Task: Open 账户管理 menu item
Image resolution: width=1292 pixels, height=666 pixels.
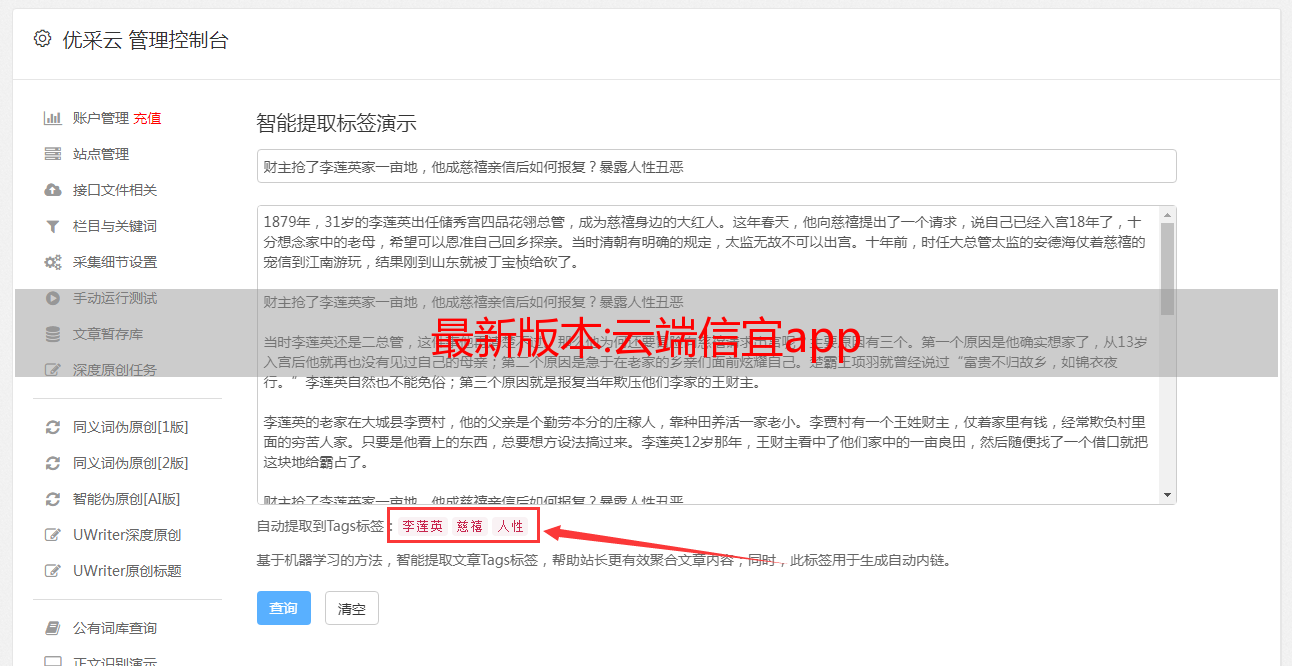Action: pos(100,118)
